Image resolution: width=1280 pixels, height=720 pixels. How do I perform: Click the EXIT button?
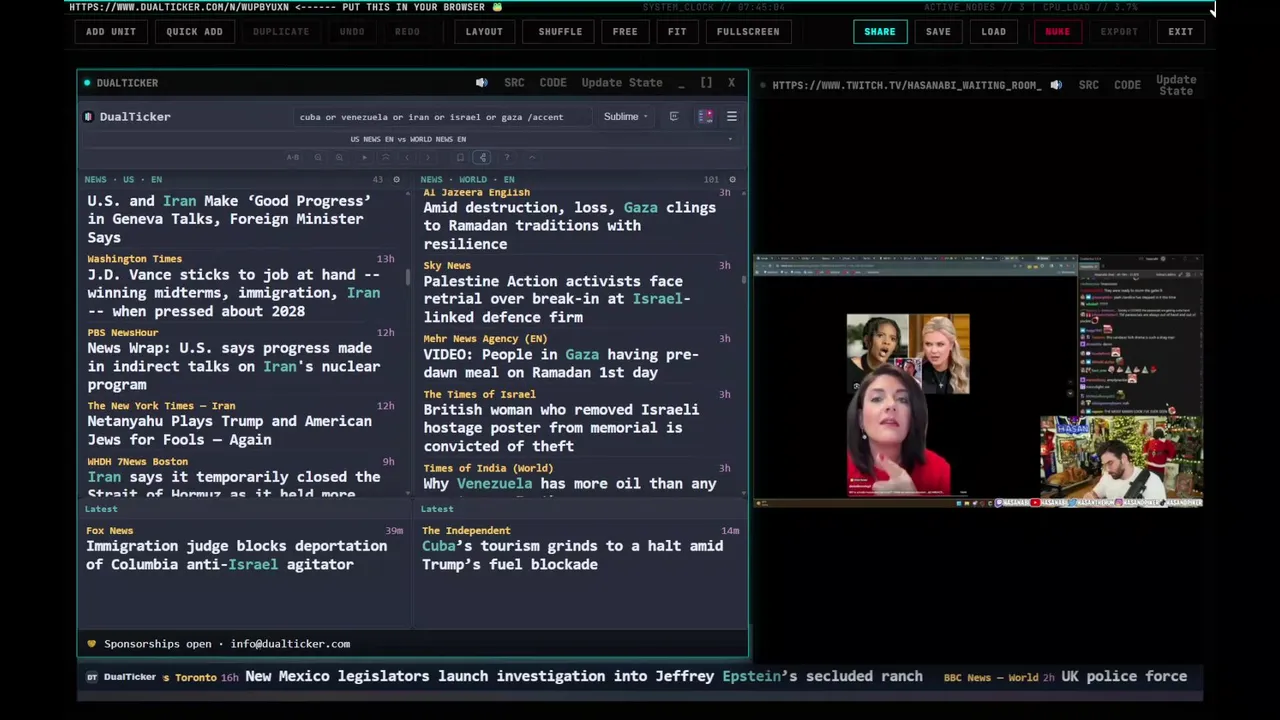click(1181, 31)
